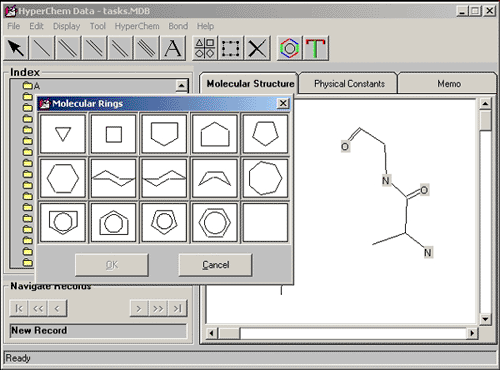Open the shapes template tool

coord(205,48)
